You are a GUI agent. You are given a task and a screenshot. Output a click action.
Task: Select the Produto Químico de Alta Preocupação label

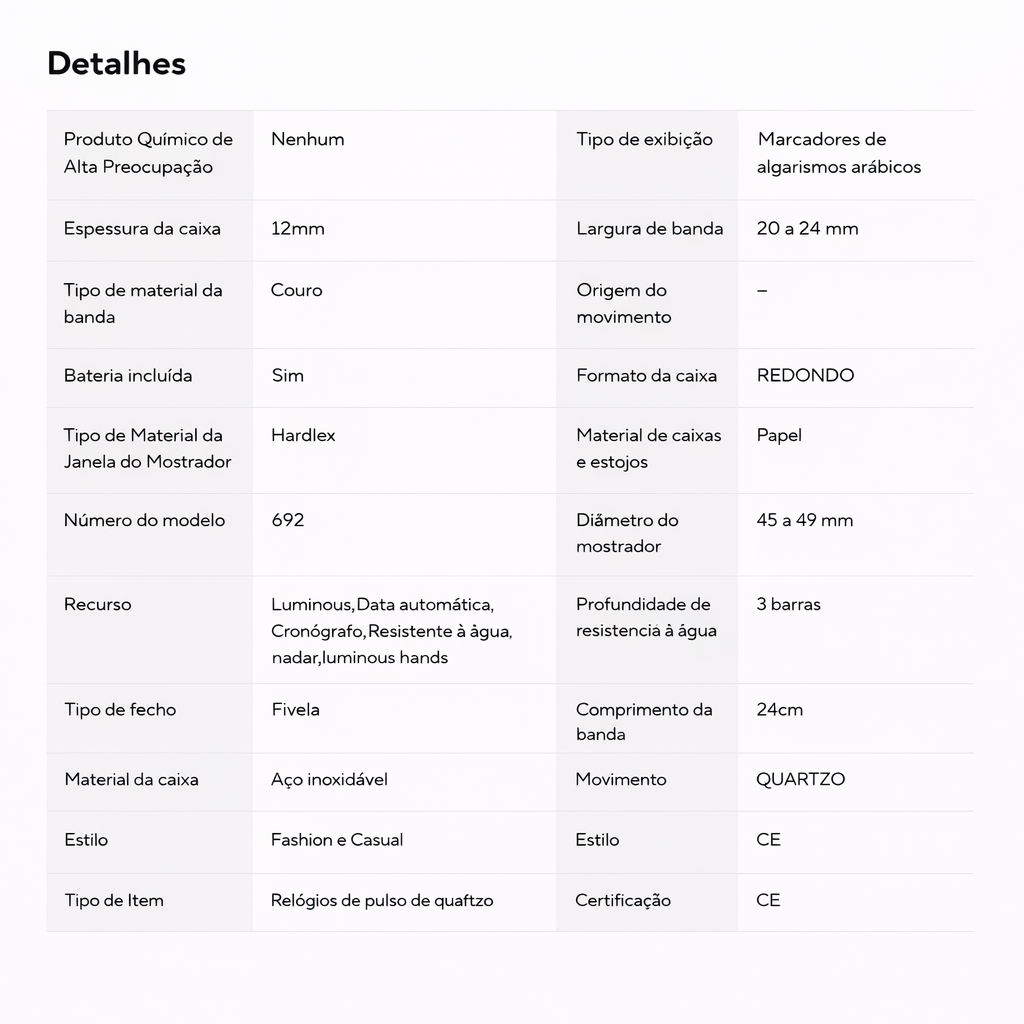tap(148, 153)
